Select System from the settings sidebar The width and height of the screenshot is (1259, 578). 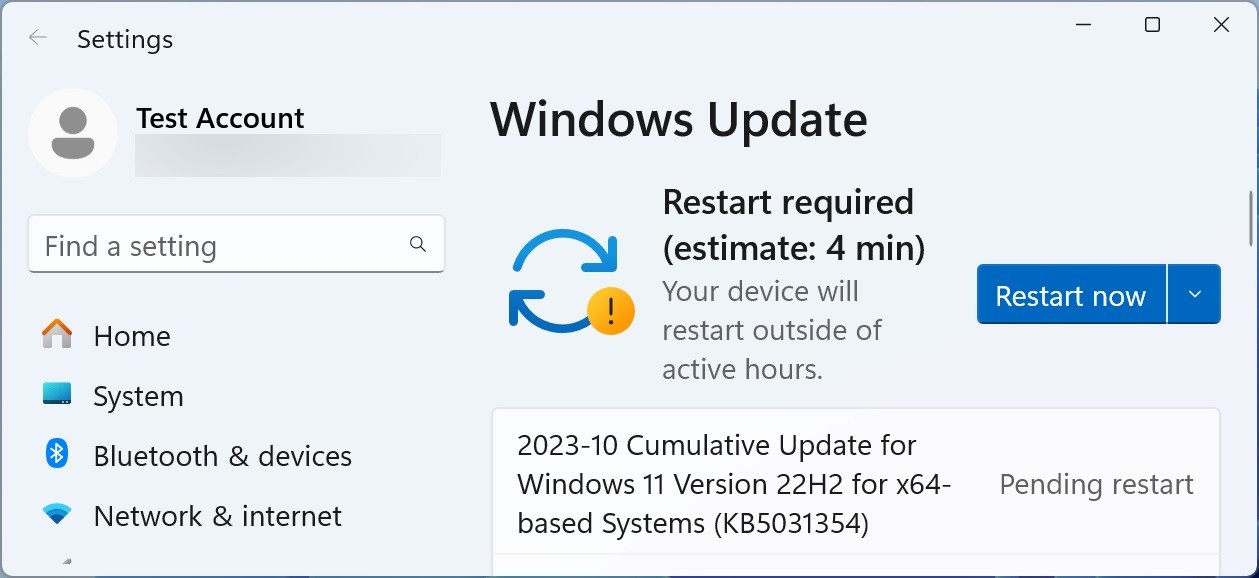pos(138,396)
